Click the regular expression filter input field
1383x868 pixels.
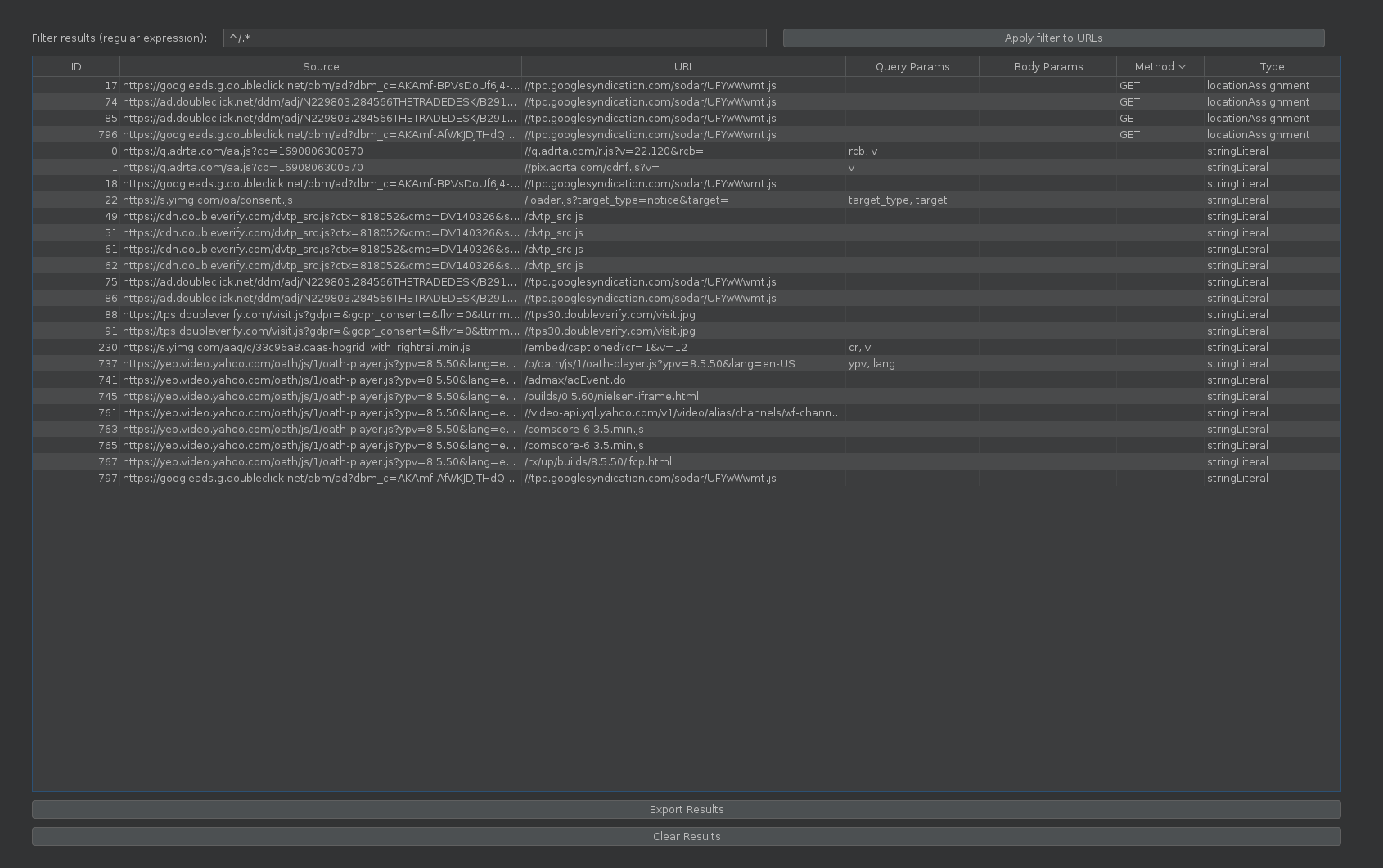click(x=494, y=38)
